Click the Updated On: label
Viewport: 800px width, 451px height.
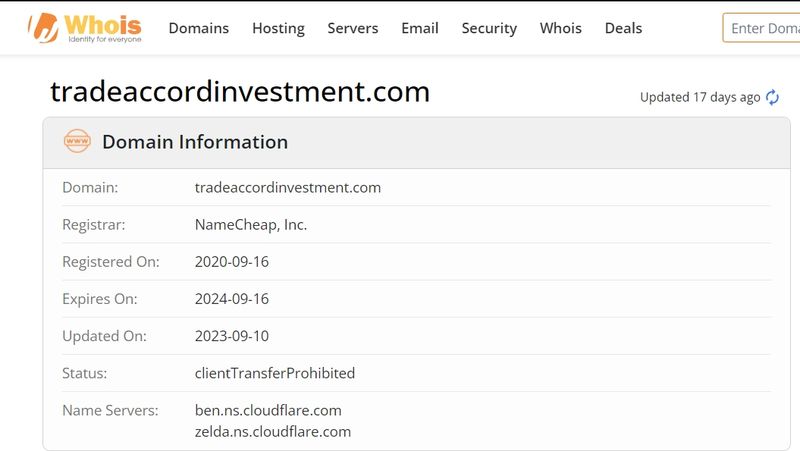pos(104,336)
